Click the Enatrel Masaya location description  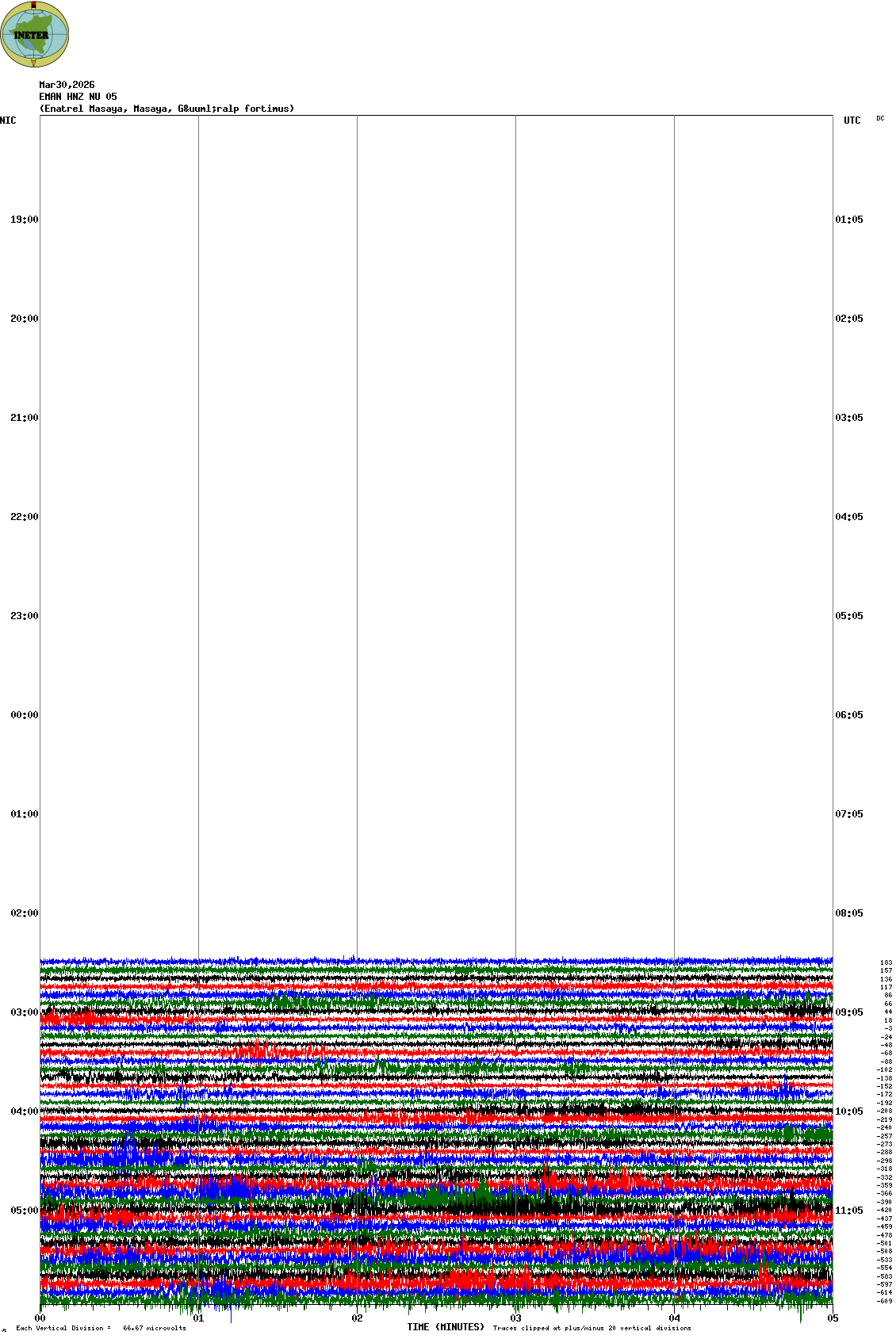[167, 109]
